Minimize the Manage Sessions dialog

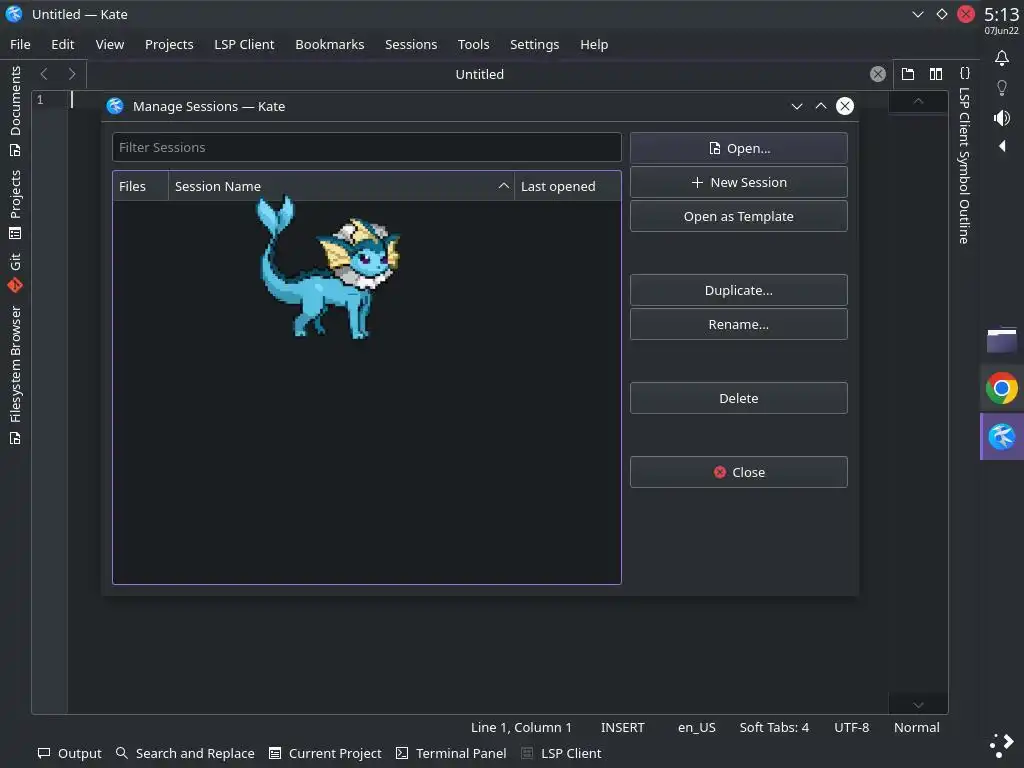point(797,106)
